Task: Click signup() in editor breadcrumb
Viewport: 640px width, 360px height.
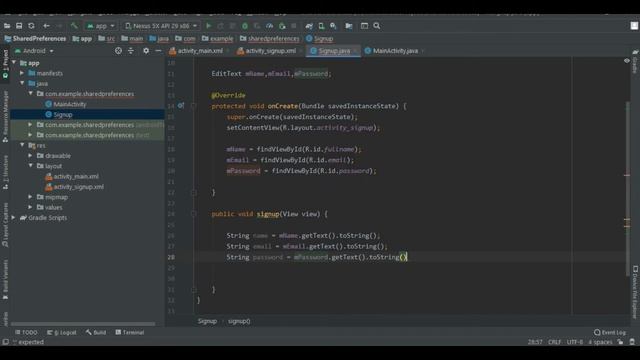Action: tap(239, 321)
